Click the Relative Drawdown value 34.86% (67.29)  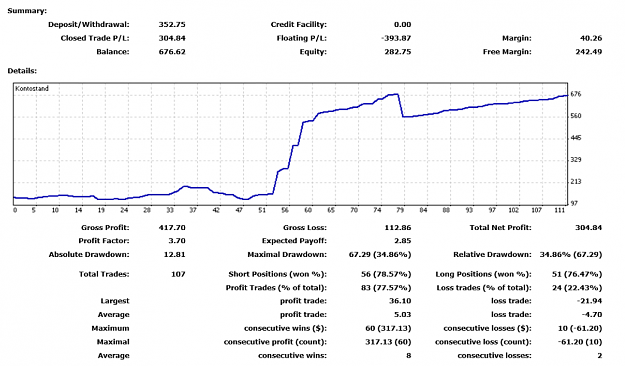(x=571, y=254)
